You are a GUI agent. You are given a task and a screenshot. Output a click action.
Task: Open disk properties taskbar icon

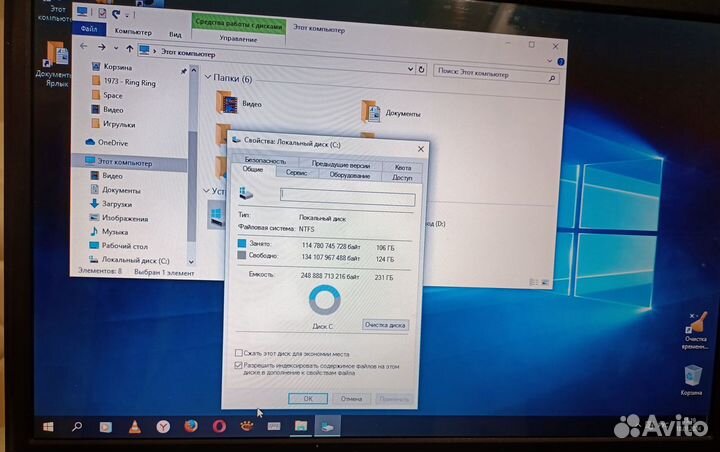pyautogui.click(x=327, y=427)
